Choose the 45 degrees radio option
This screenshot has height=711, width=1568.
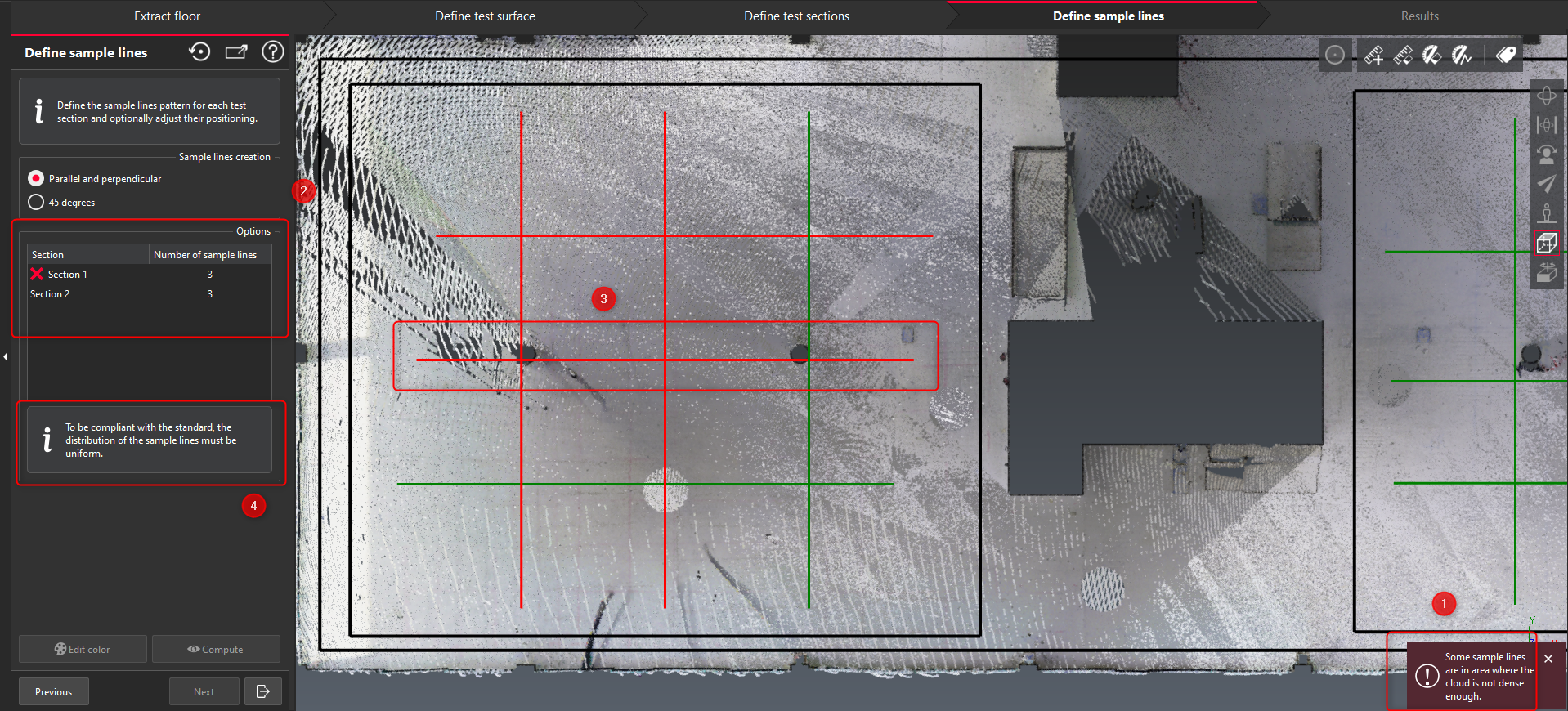point(36,202)
